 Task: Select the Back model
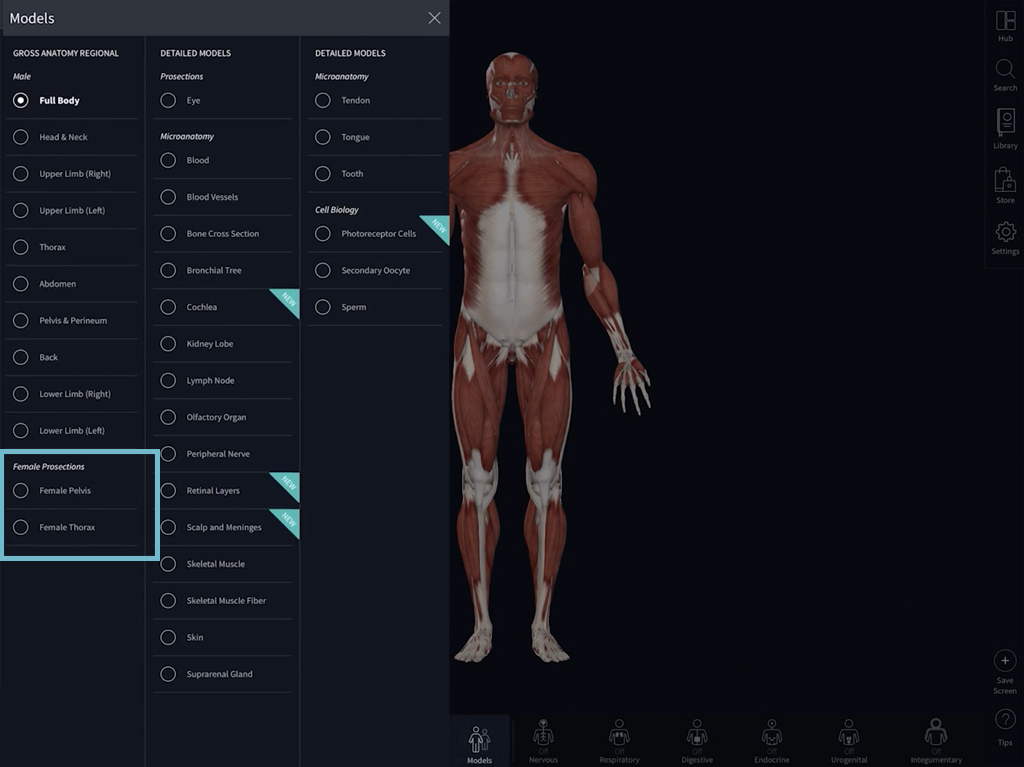[21, 357]
